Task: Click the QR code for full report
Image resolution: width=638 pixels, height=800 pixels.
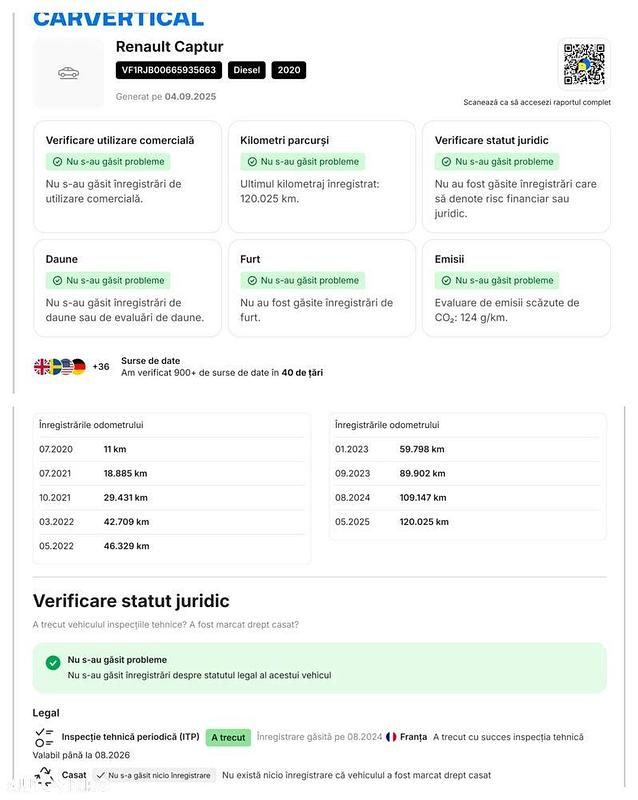Action: tap(583, 64)
